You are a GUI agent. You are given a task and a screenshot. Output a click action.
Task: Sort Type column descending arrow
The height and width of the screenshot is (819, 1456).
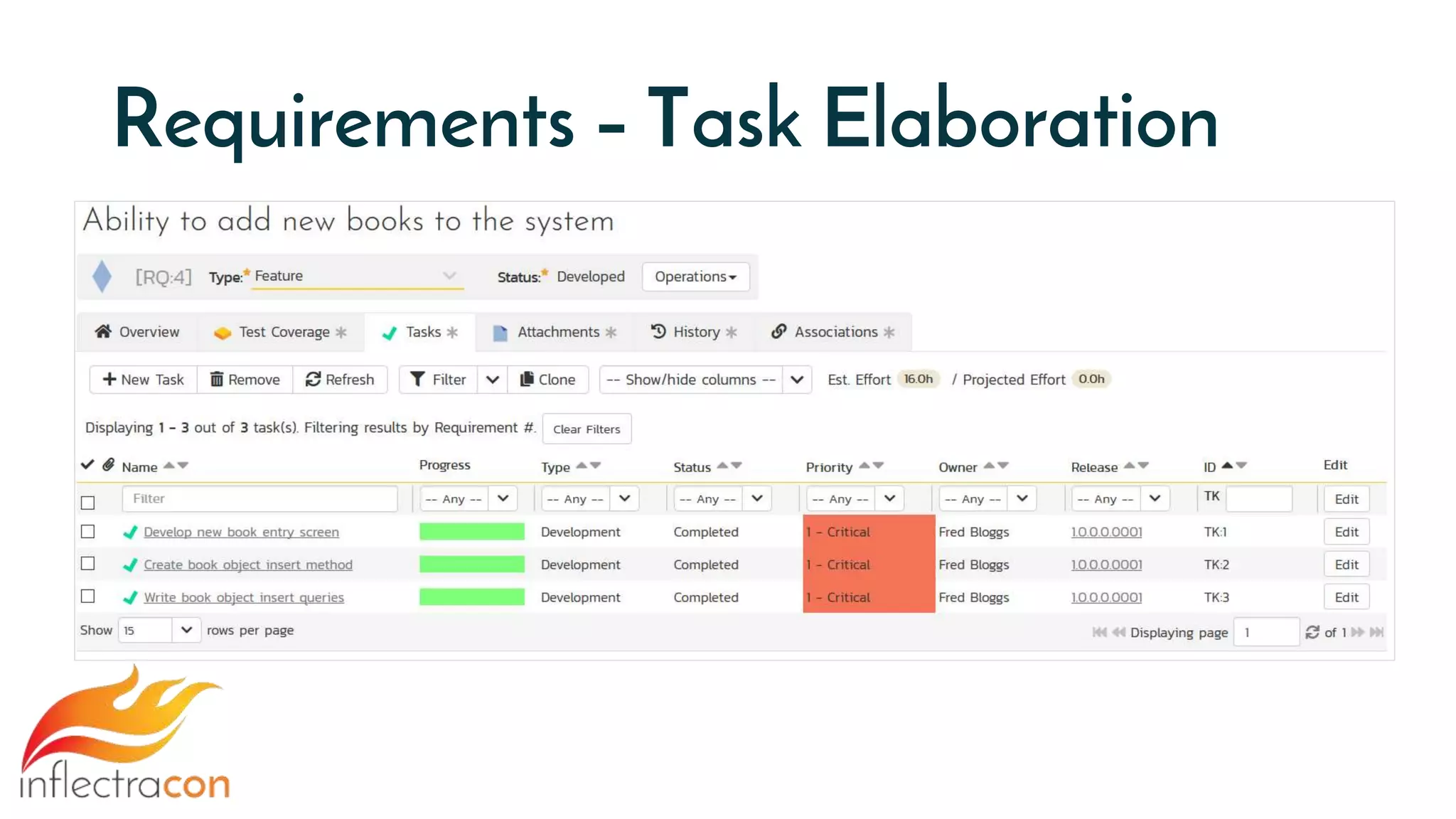596,466
